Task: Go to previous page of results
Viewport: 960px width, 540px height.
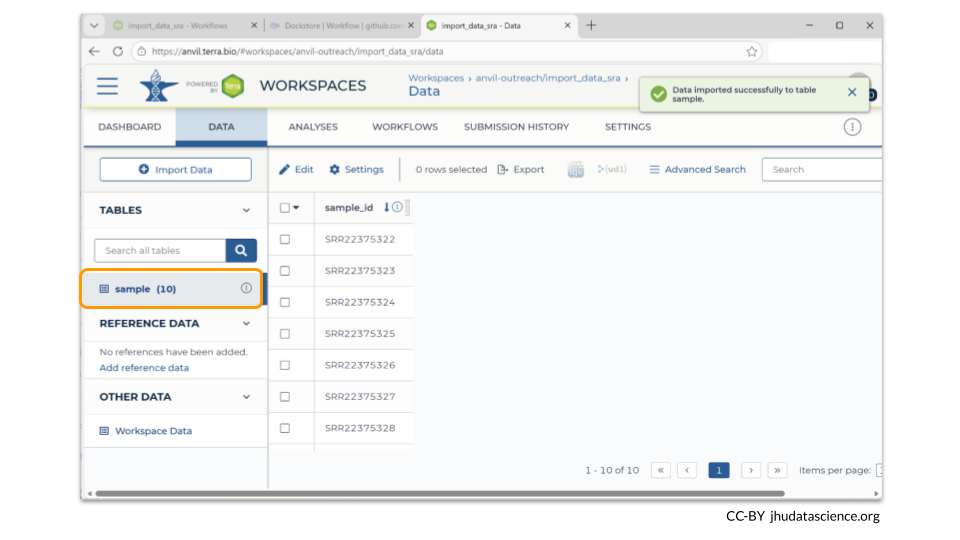Action: [x=687, y=470]
